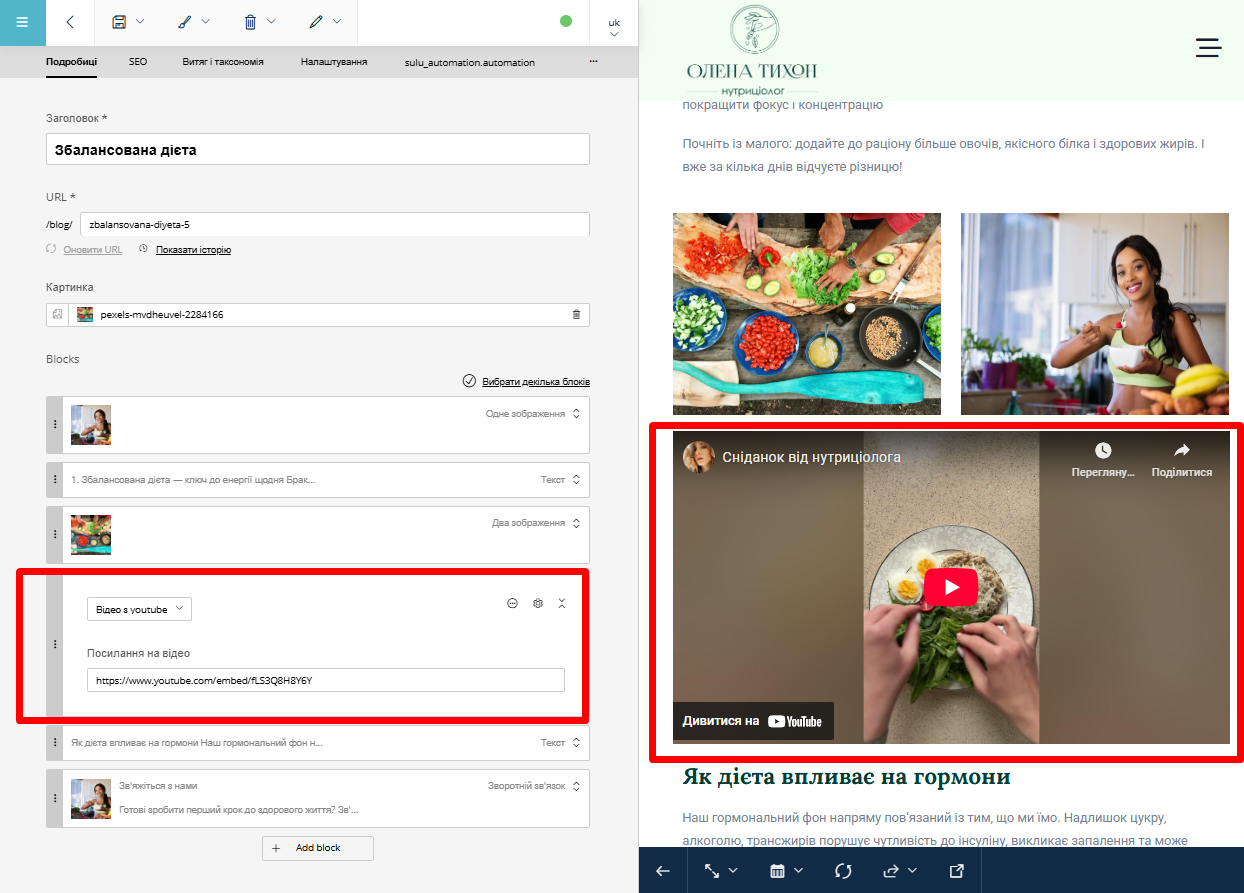The height and width of the screenshot is (893, 1244).
Task: Click the save disk icon
Action: [x=119, y=22]
